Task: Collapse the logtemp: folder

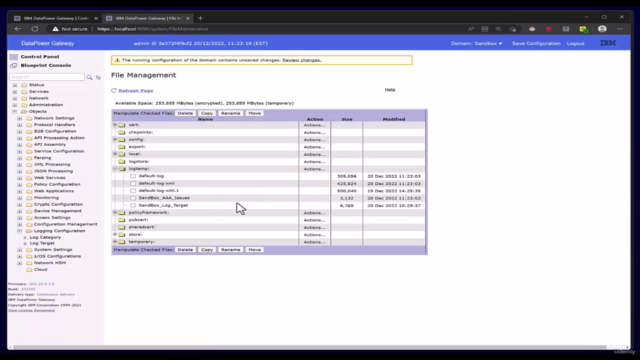Action: tap(115, 169)
